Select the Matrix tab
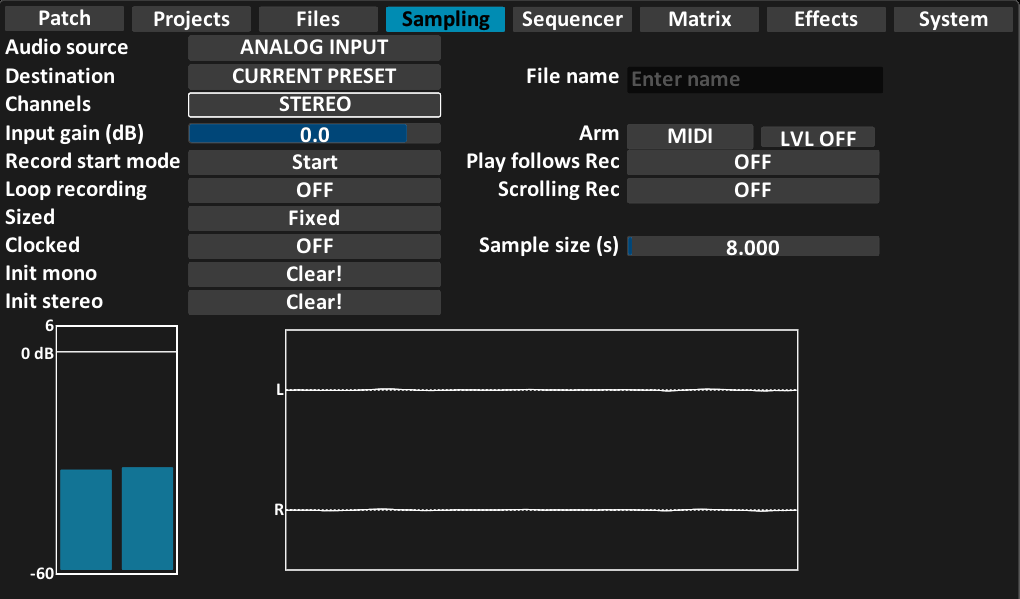This screenshot has width=1020, height=599. point(699,19)
